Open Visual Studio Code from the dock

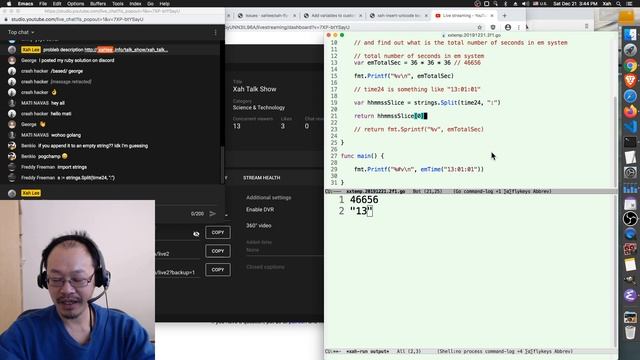tap(630, 127)
